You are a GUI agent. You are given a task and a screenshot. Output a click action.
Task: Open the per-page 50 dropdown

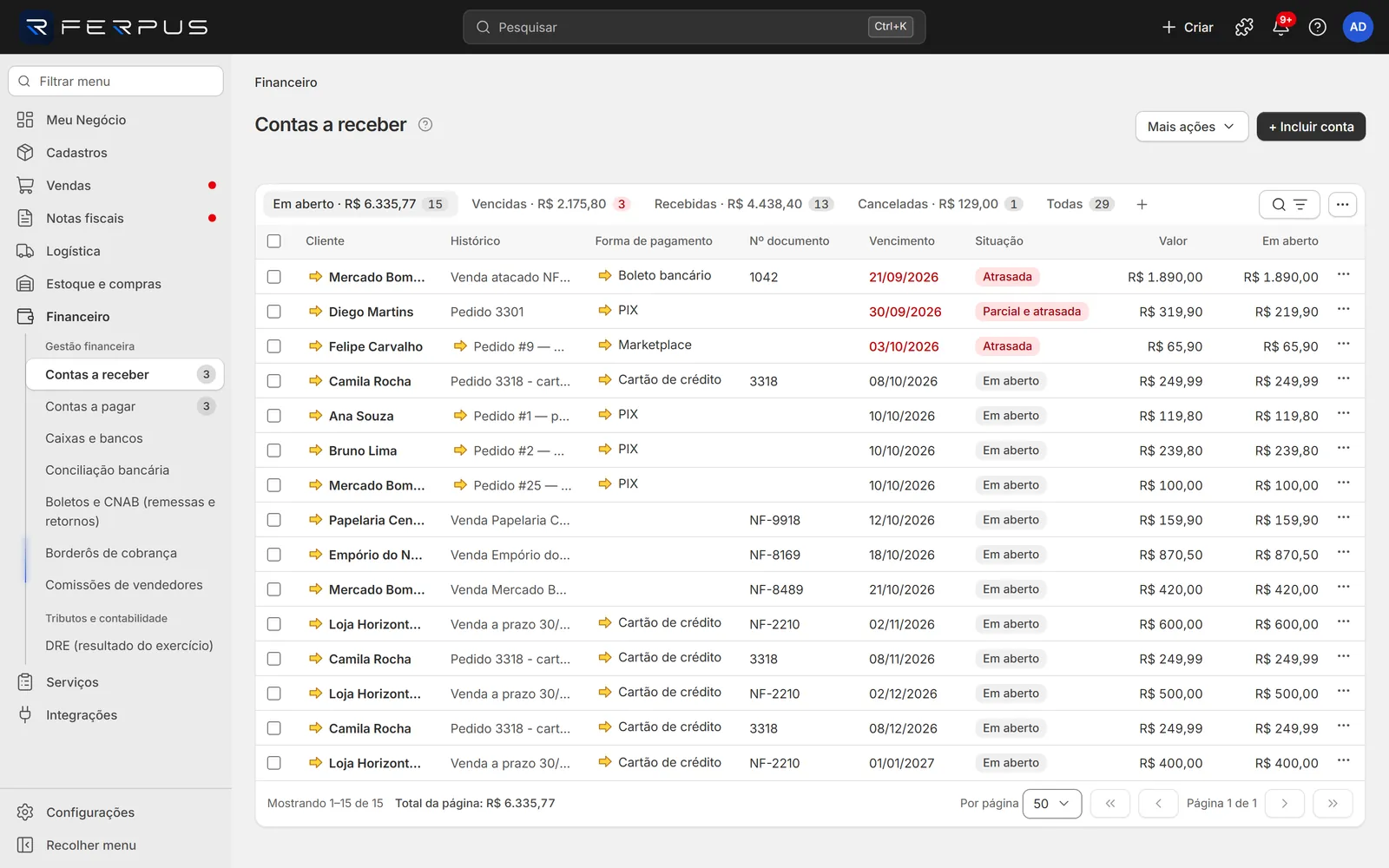pyautogui.click(x=1052, y=804)
